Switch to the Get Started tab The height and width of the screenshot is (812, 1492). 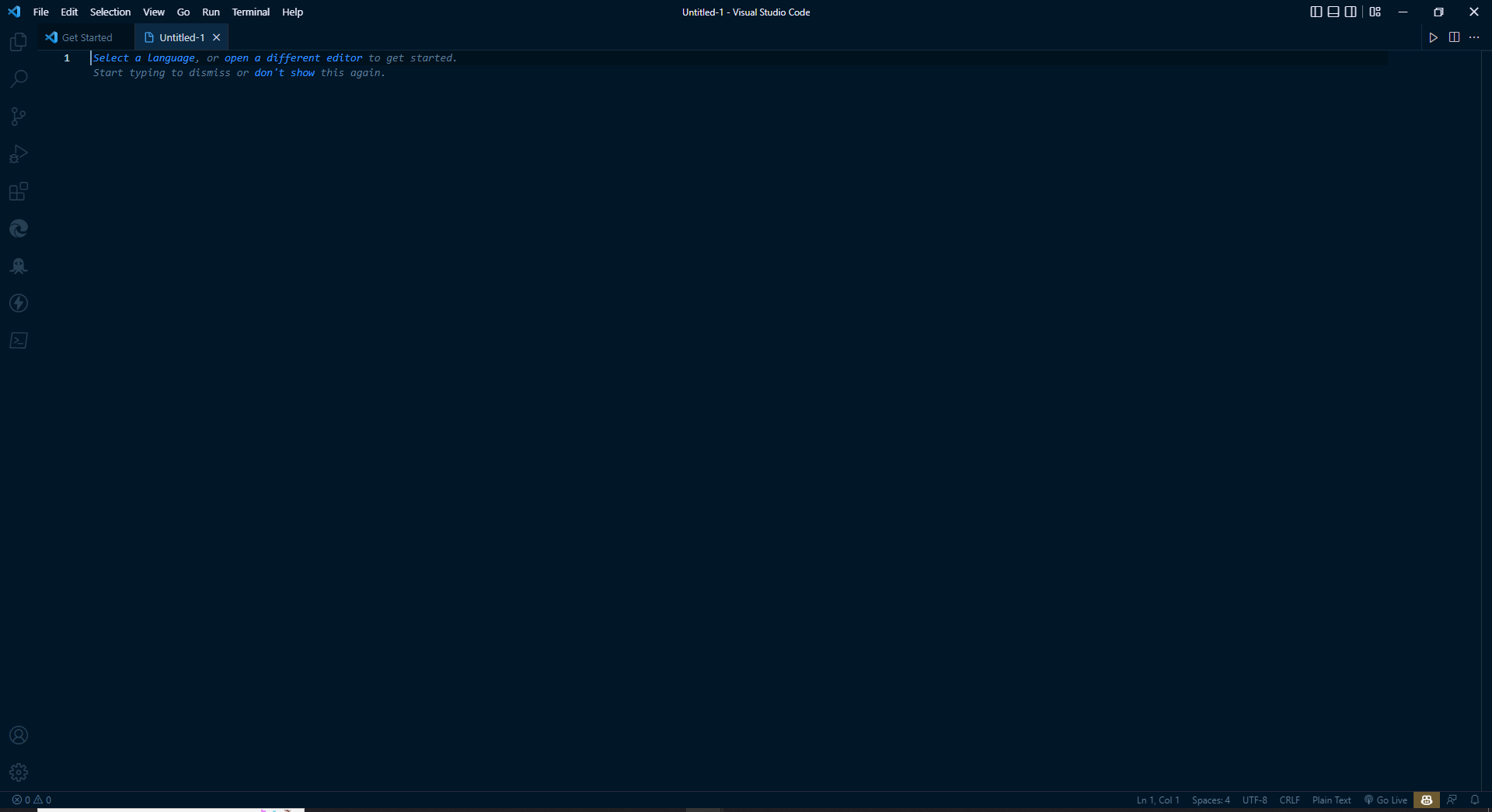click(x=85, y=37)
